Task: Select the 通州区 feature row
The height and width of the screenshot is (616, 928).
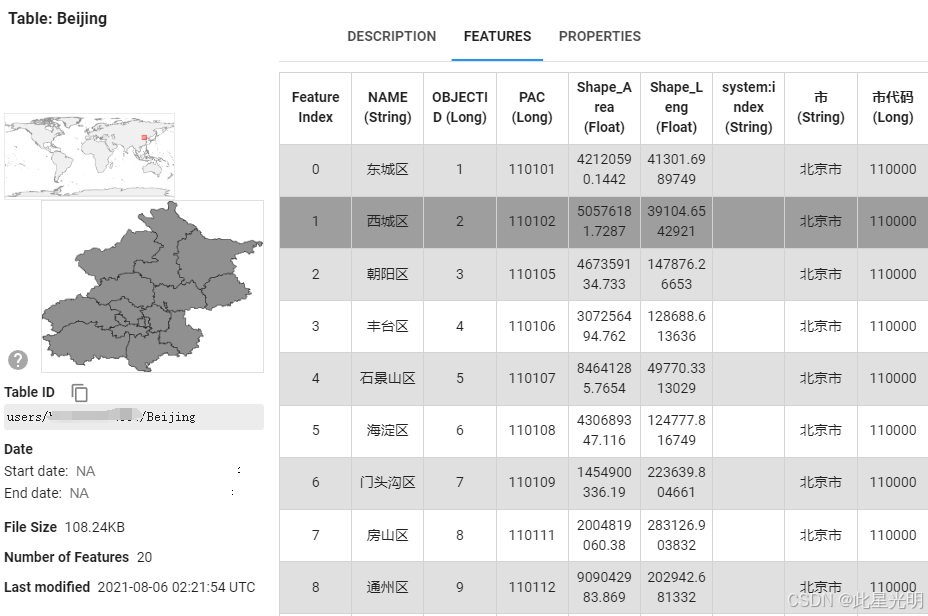Action: [604, 588]
